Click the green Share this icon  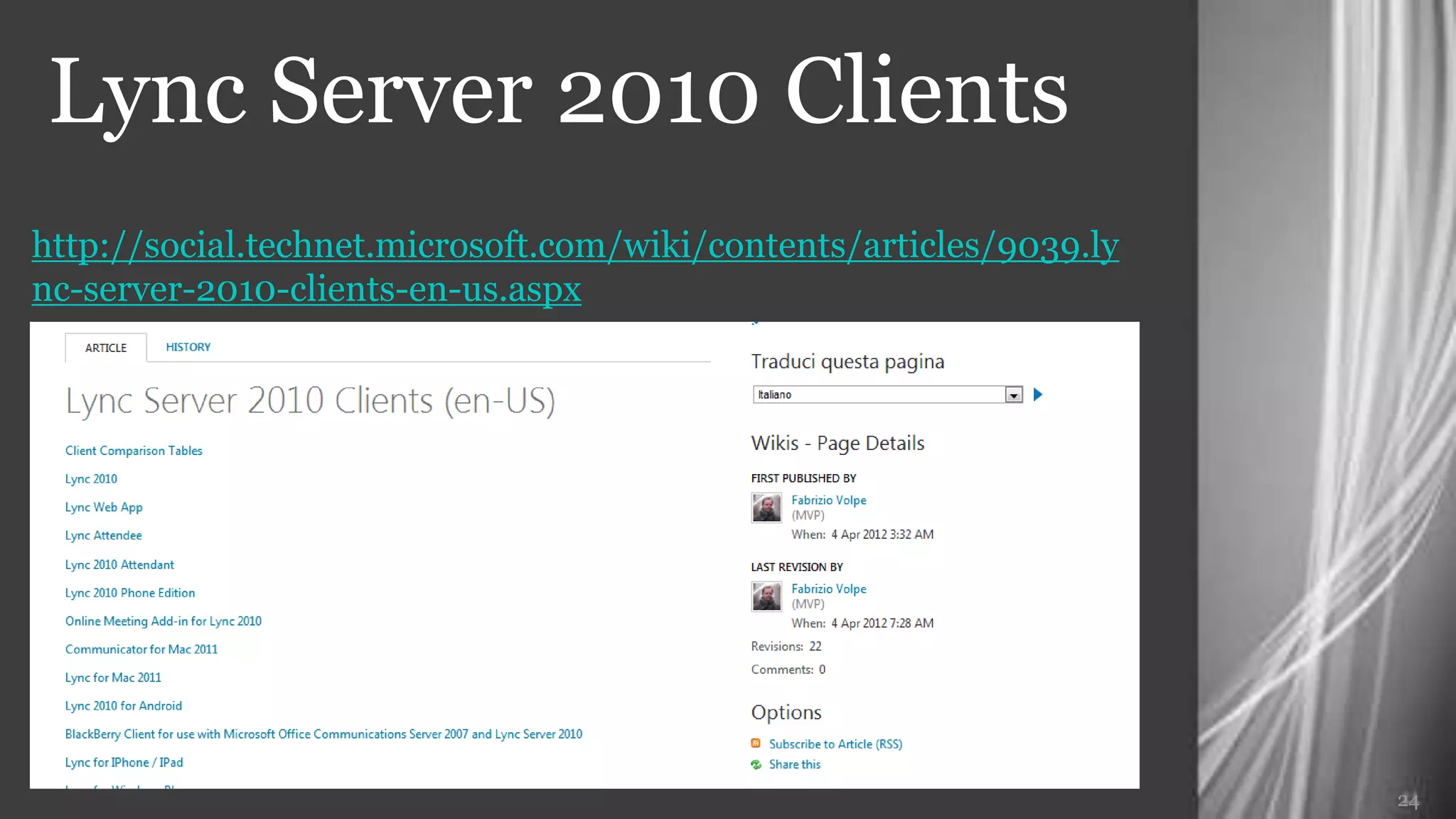pos(756,765)
